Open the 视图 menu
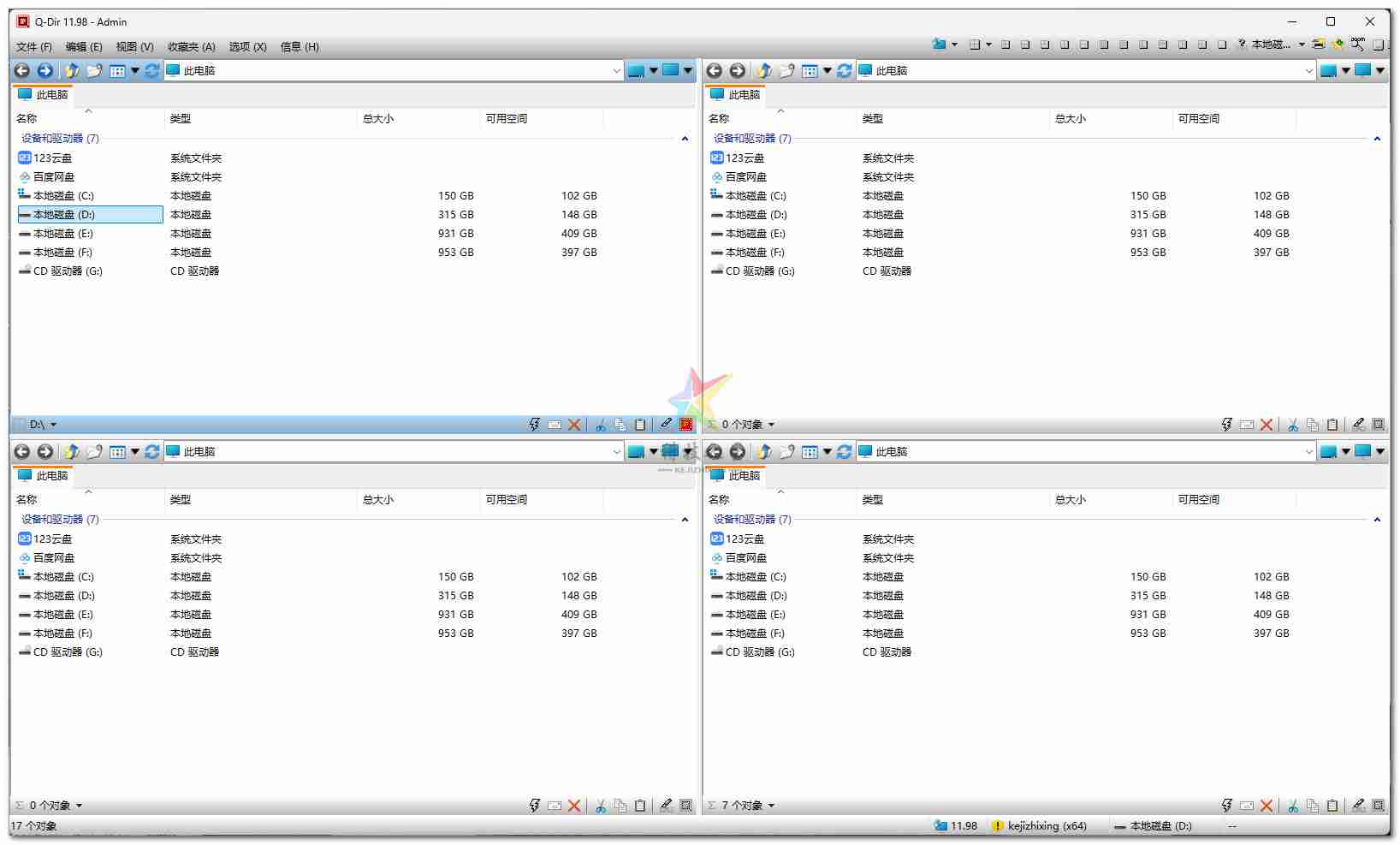1400x845 pixels. pyautogui.click(x=133, y=46)
